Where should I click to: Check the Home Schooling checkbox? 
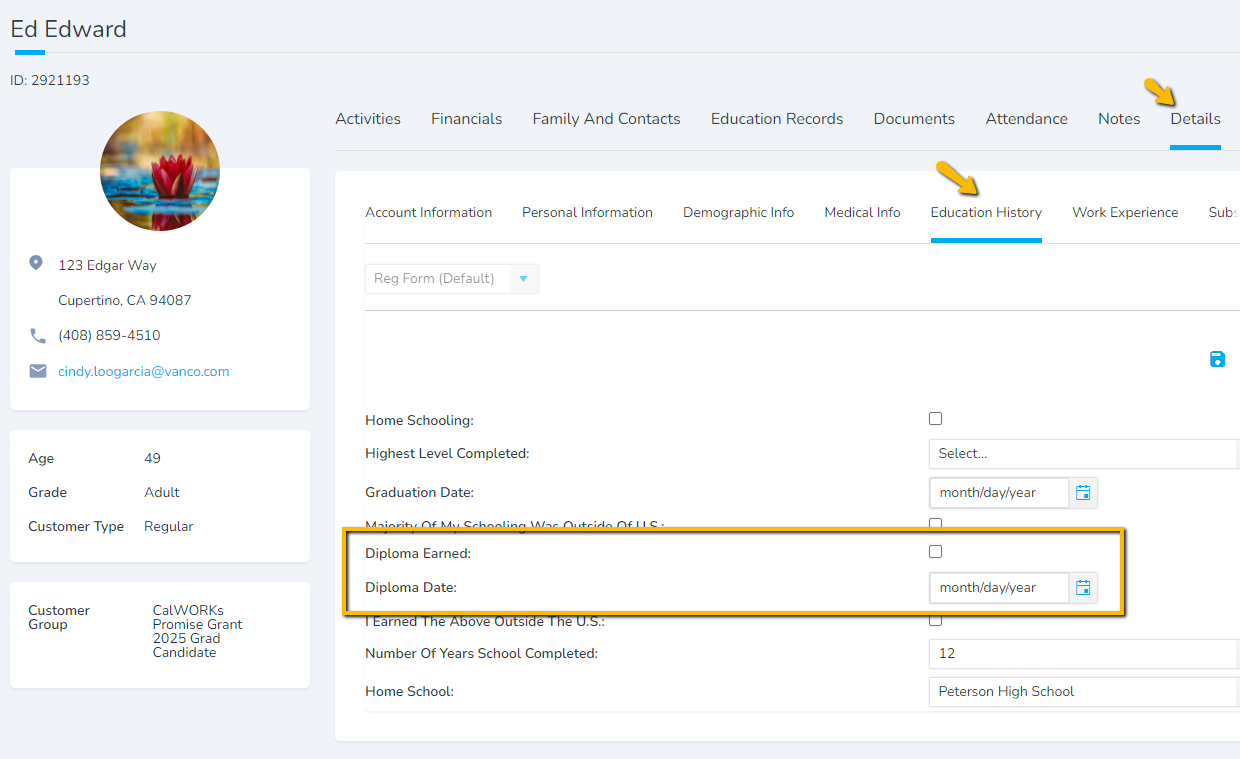(x=936, y=419)
